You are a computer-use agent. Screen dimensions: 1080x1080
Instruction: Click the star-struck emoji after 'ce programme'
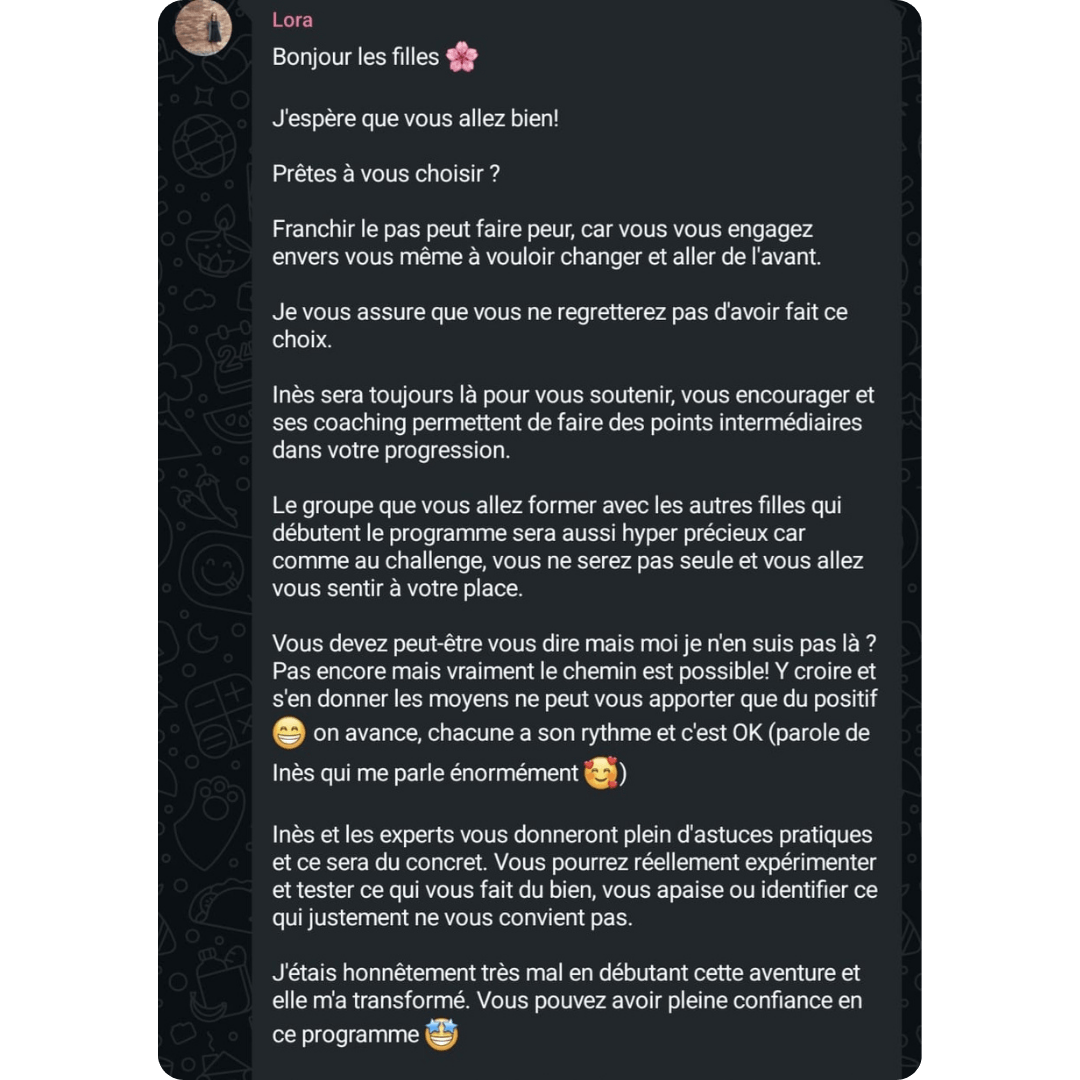441,1035
